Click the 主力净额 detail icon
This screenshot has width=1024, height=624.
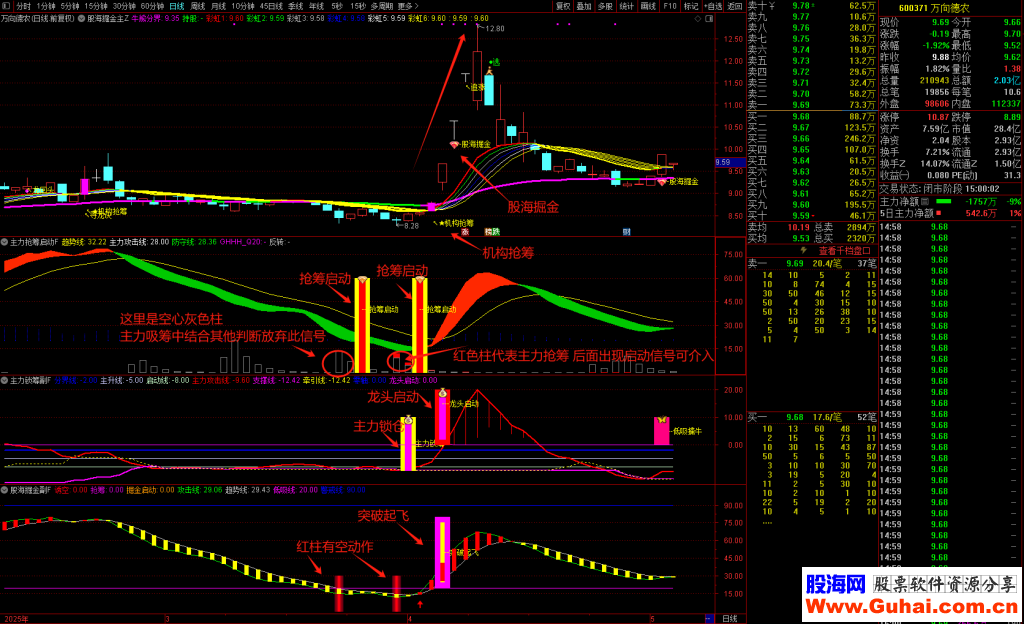(925, 202)
